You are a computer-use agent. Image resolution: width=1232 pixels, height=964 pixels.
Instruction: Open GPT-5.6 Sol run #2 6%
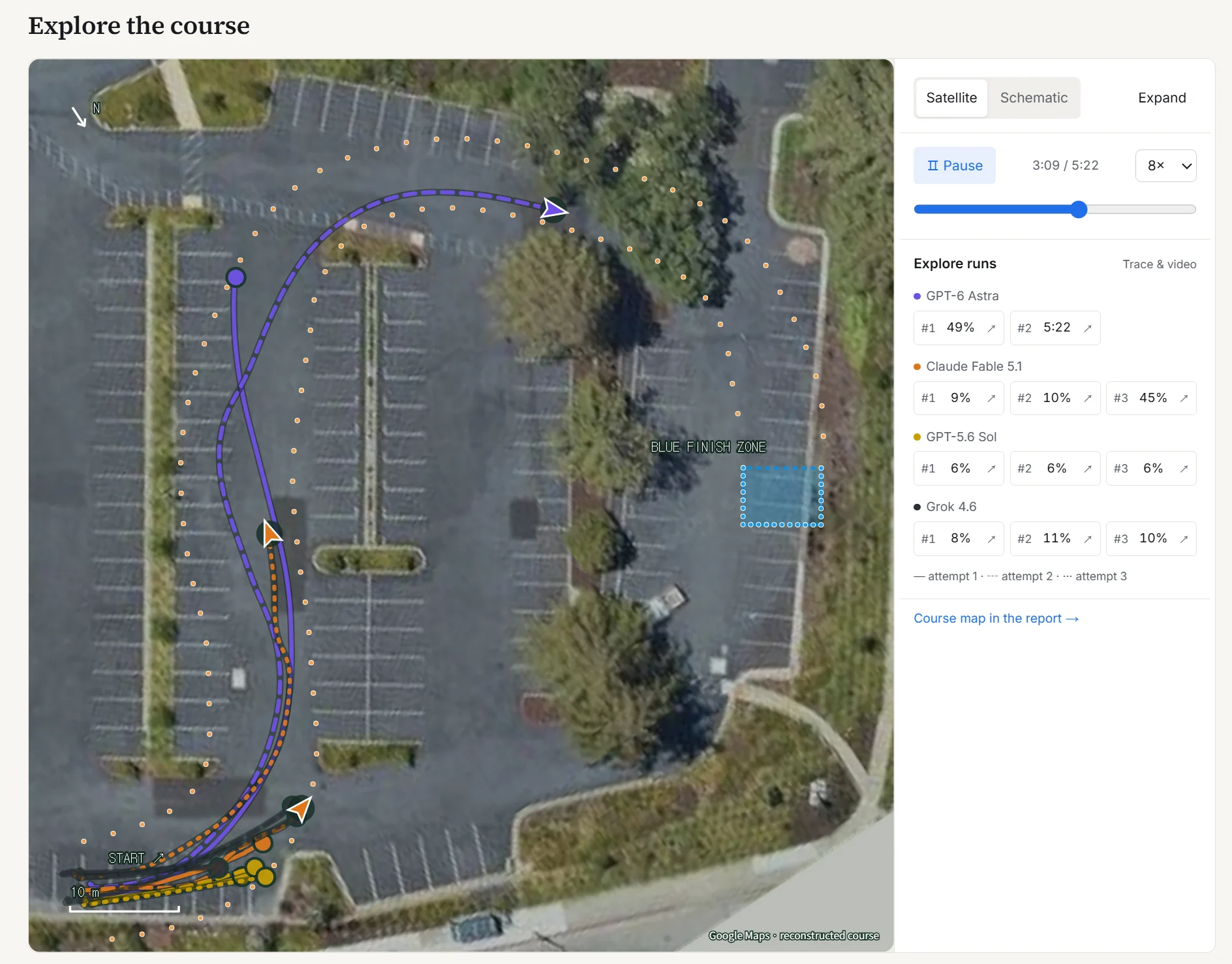tap(1055, 469)
